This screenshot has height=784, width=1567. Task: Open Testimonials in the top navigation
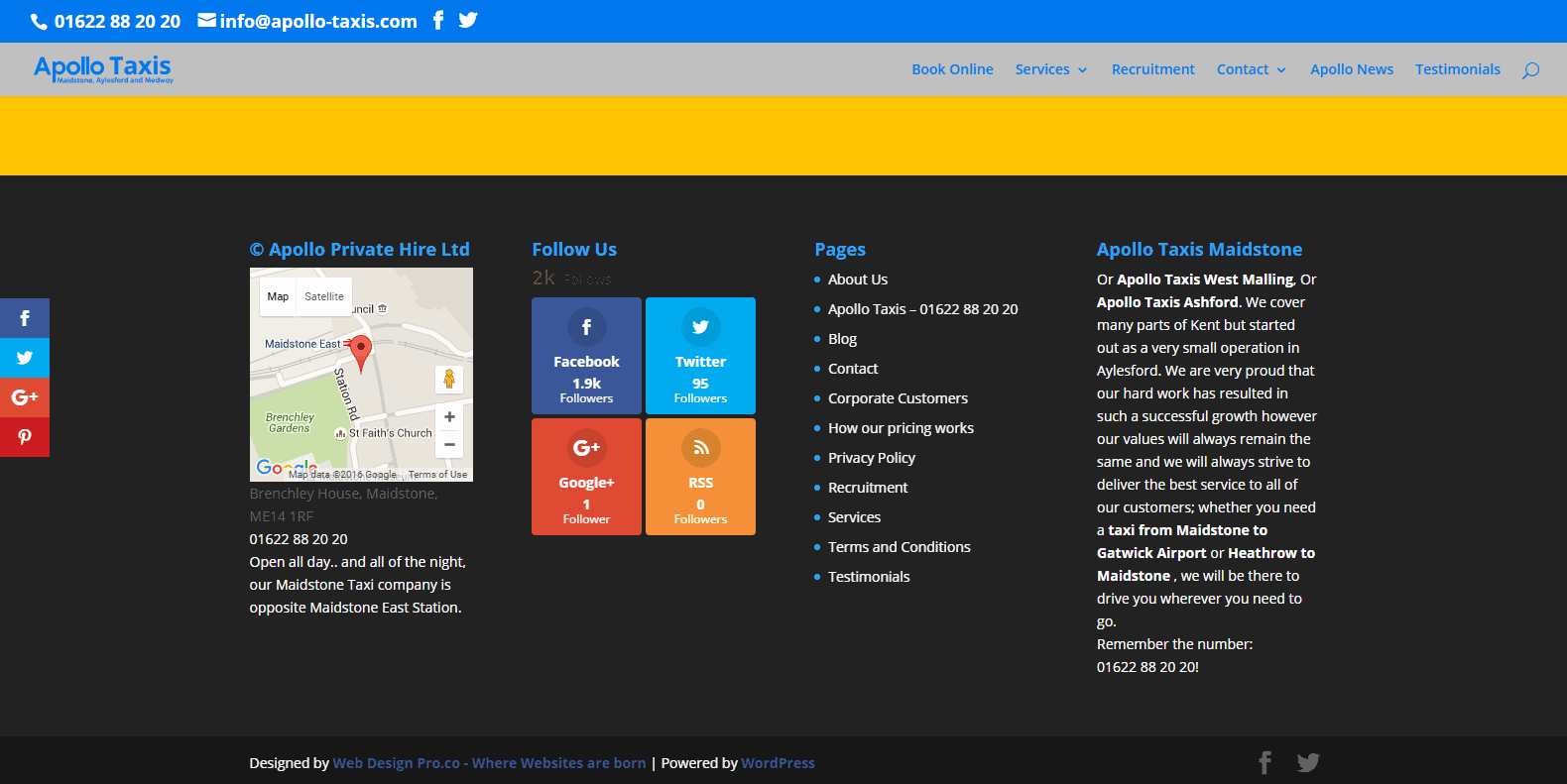1458,69
